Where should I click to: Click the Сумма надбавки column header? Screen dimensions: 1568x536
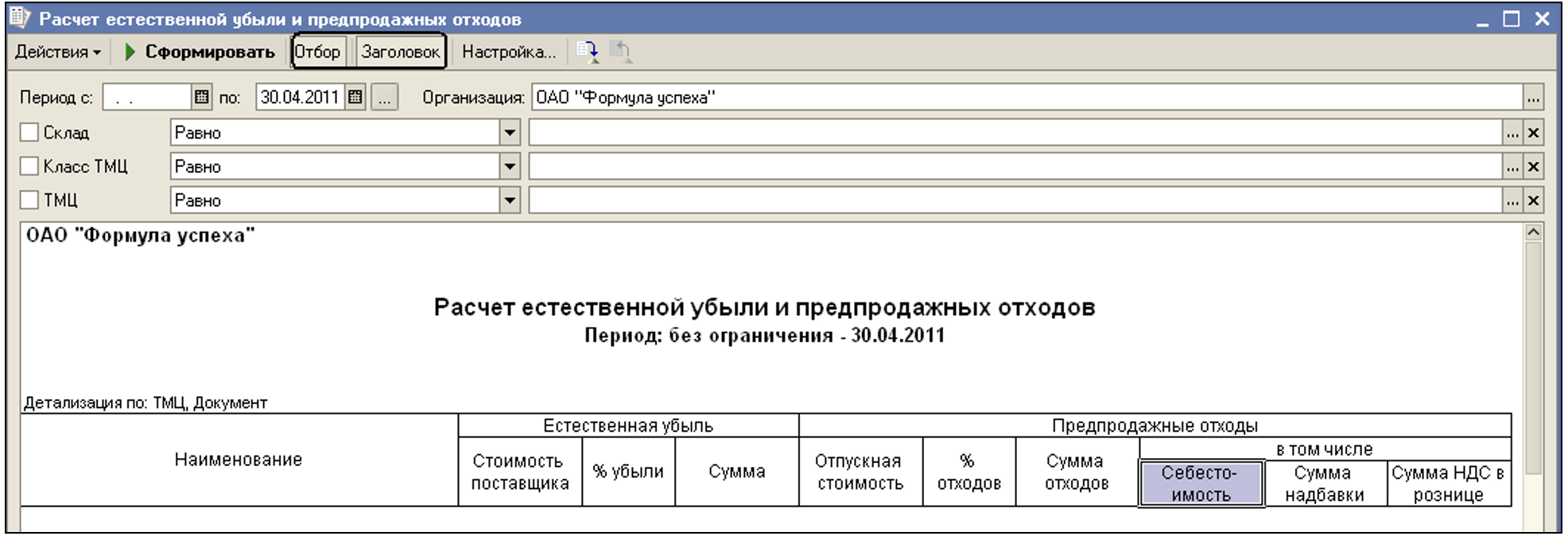1325,484
